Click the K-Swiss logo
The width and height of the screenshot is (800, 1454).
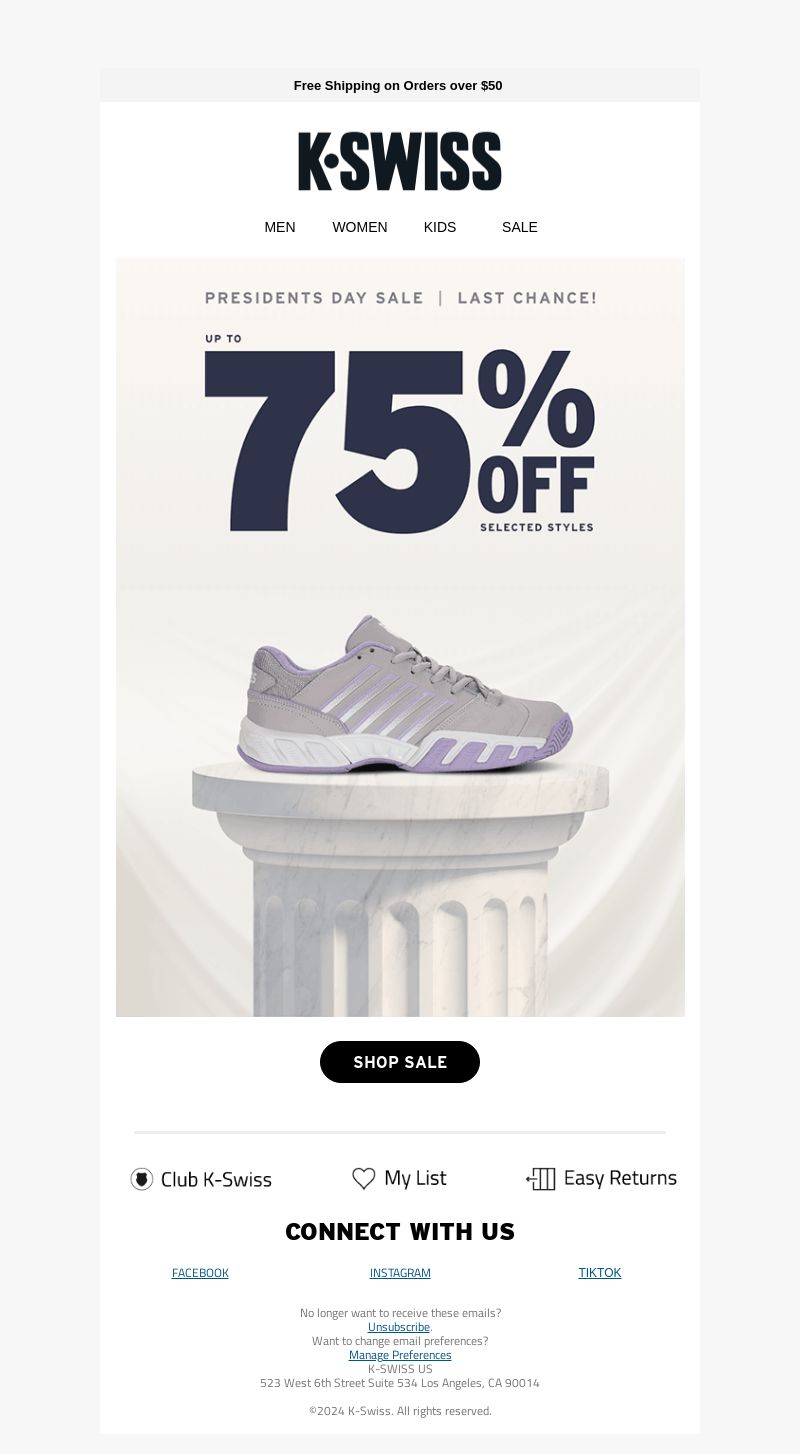pyautogui.click(x=400, y=161)
